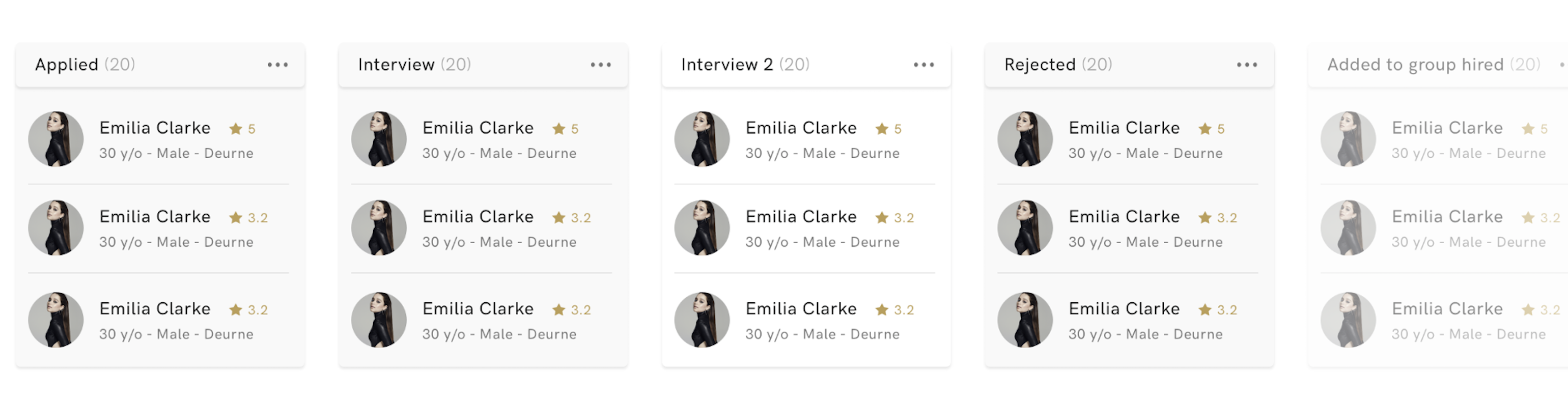Click first candidate avatar in Interview column
This screenshot has height=400, width=1568.
(x=379, y=139)
